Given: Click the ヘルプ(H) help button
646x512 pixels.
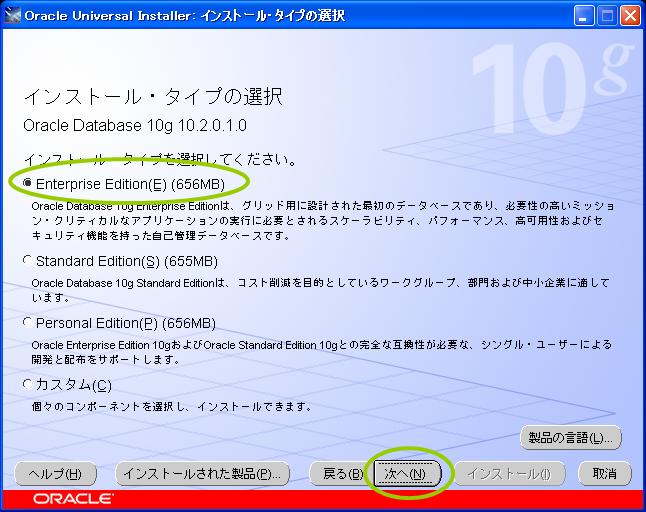Looking at the screenshot, I should click(55, 474).
